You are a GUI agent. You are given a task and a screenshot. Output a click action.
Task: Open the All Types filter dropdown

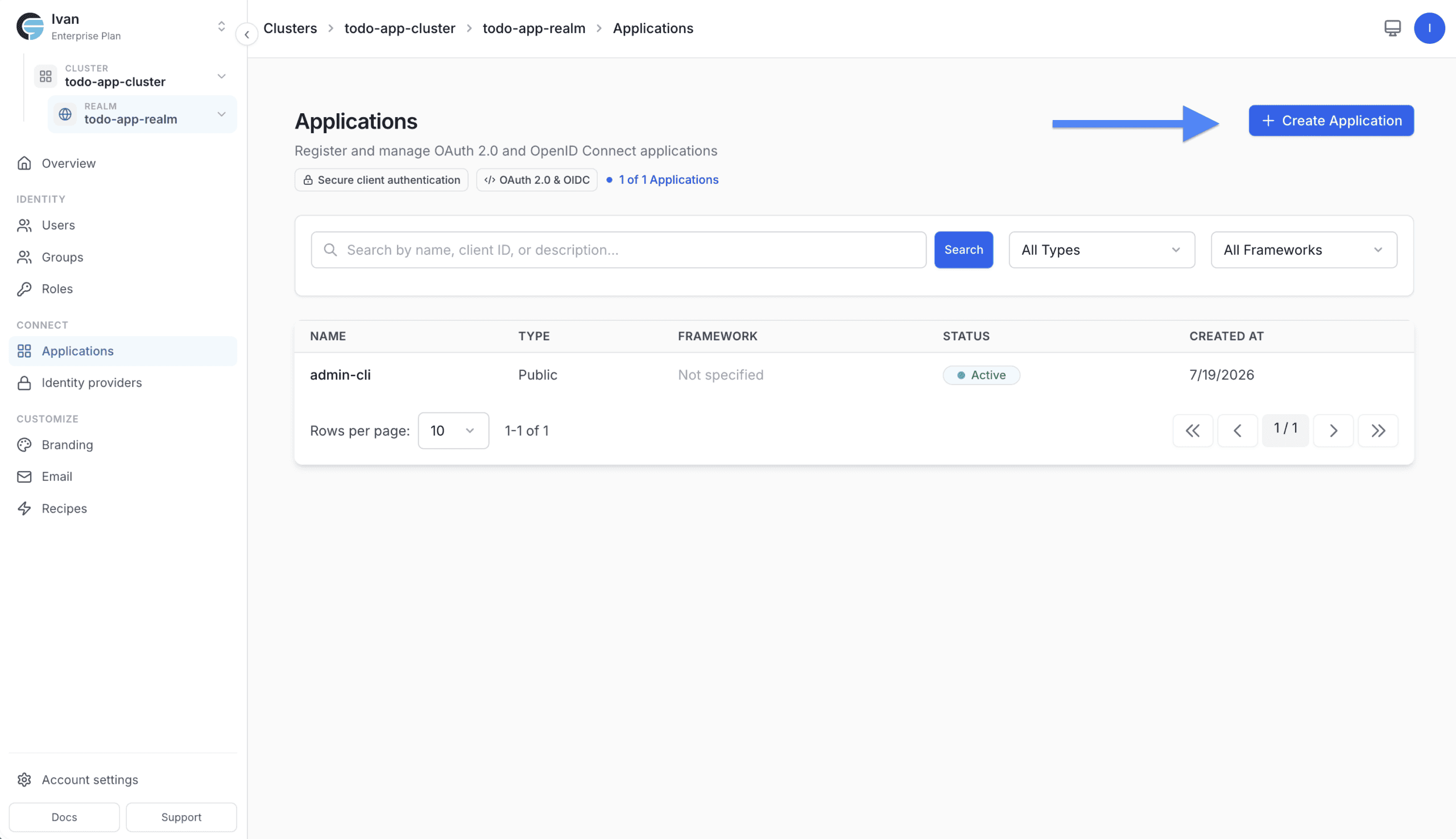click(x=1102, y=250)
